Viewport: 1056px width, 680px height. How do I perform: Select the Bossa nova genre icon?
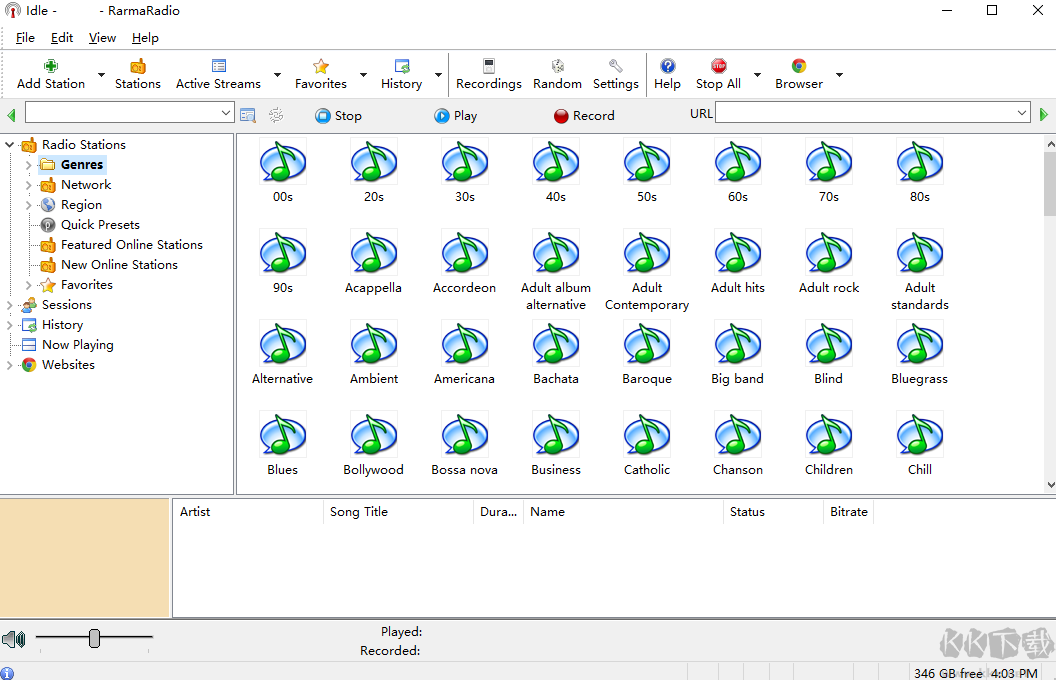(x=464, y=436)
